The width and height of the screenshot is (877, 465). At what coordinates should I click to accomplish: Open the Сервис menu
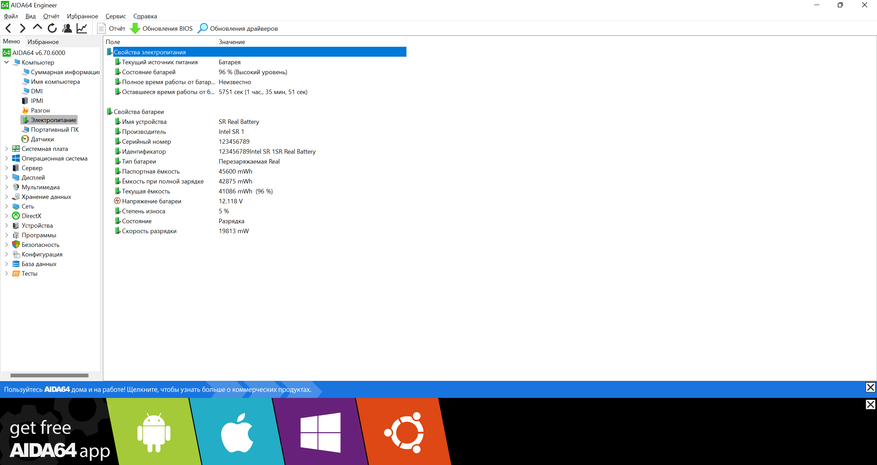pyautogui.click(x=116, y=16)
